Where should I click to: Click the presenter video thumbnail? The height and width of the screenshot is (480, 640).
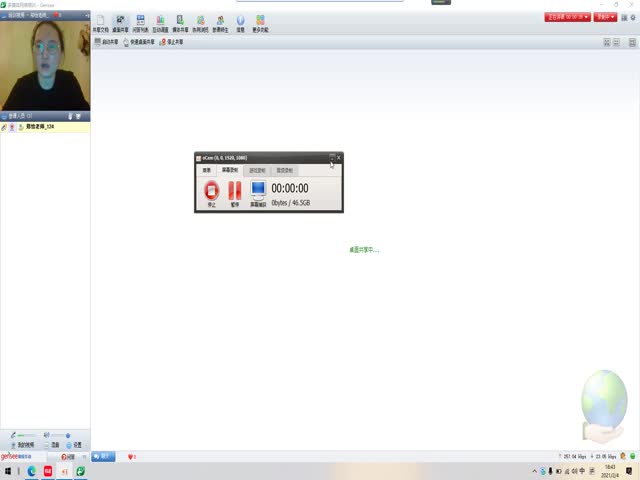(x=45, y=65)
